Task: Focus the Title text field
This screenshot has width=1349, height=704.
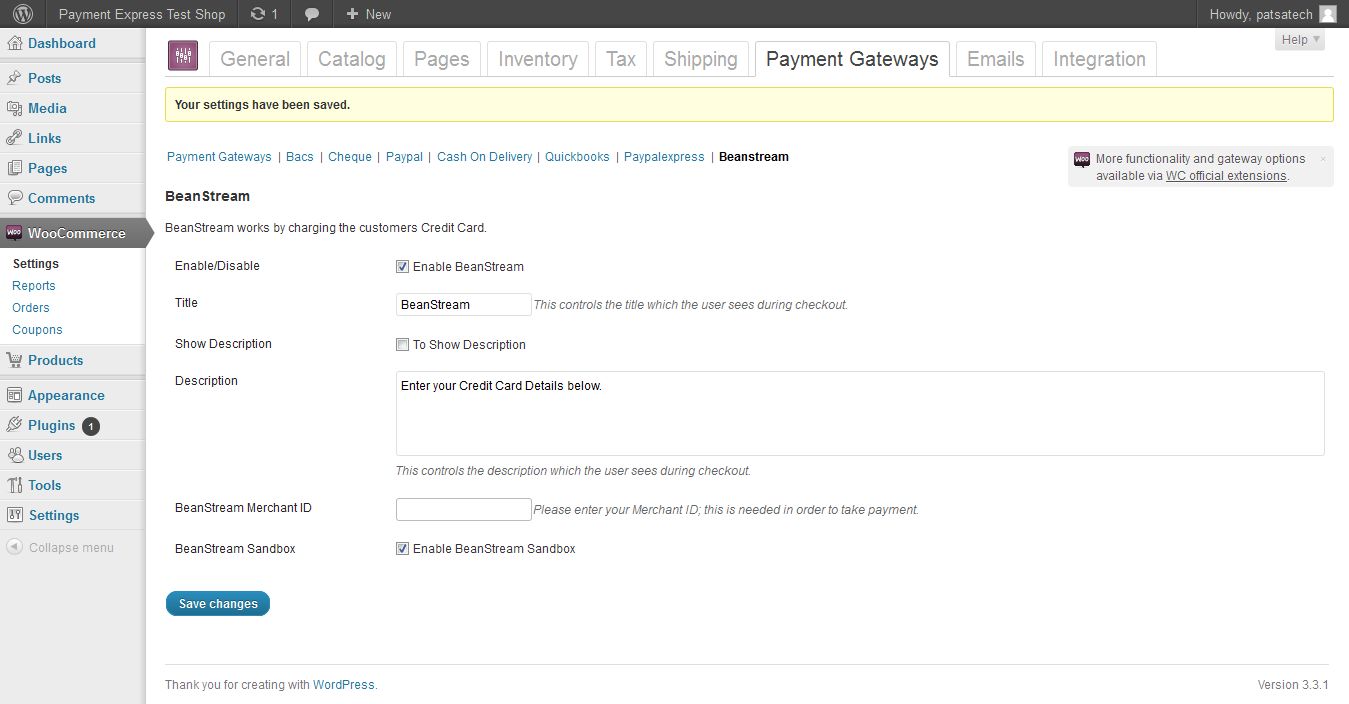Action: [x=464, y=304]
